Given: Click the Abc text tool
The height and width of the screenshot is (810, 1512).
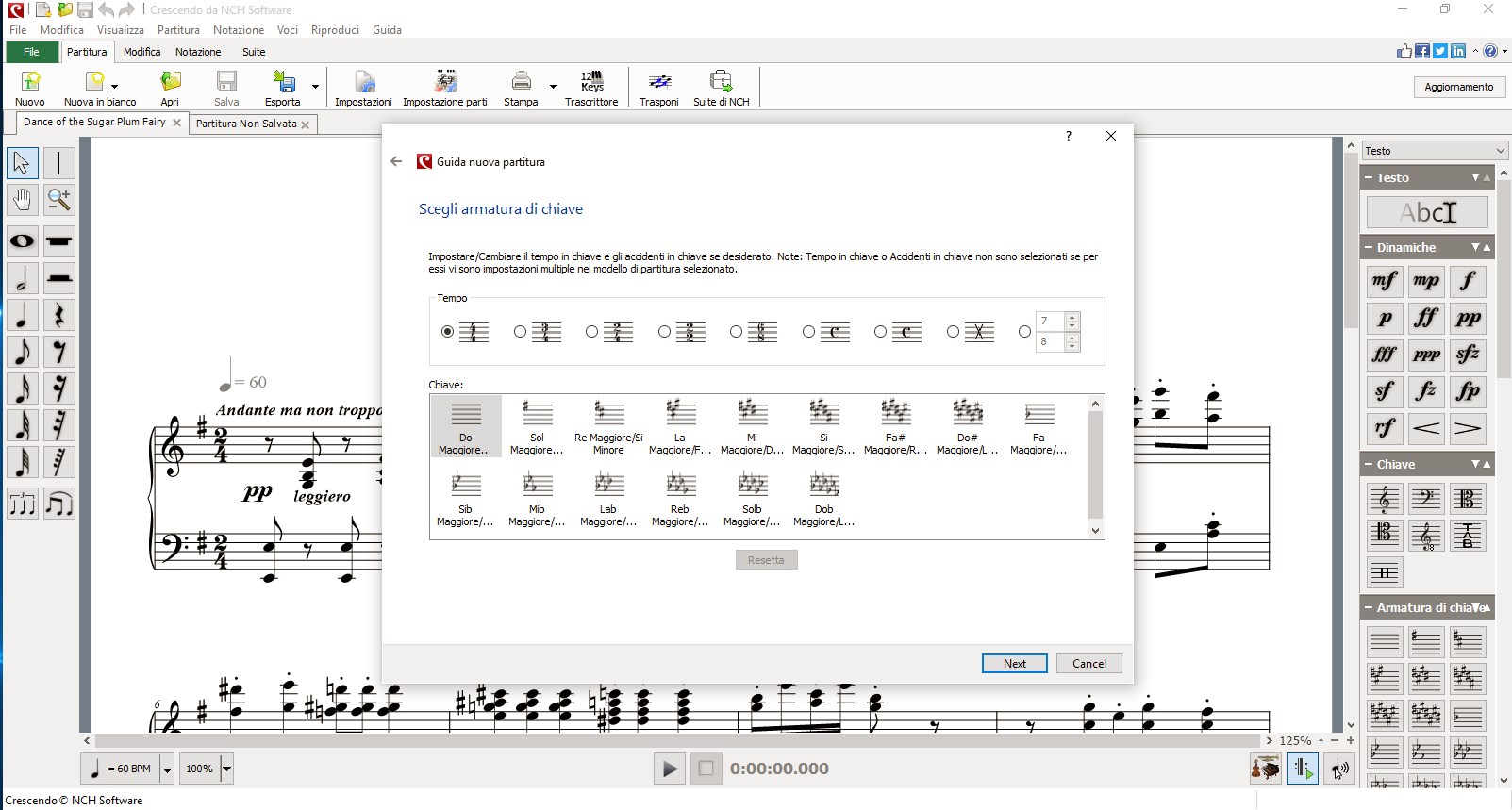Looking at the screenshot, I should (x=1427, y=212).
